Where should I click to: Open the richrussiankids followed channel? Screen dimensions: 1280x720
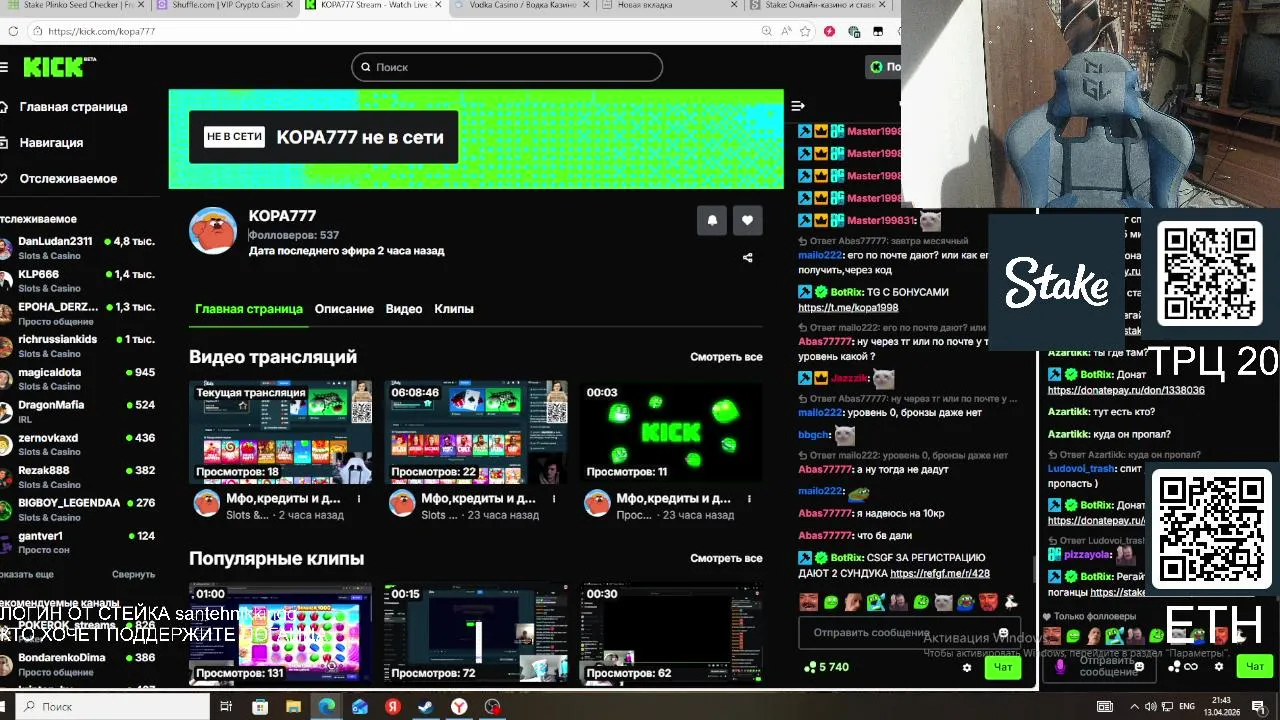(78, 346)
